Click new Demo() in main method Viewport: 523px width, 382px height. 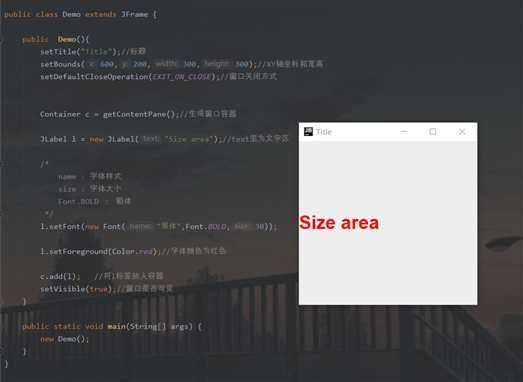click(x=65, y=339)
